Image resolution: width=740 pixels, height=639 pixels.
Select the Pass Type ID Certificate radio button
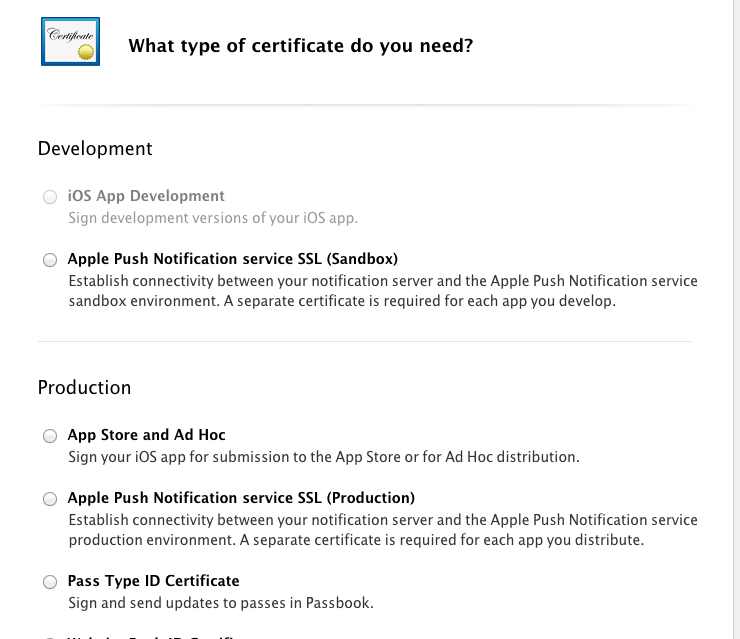click(50, 582)
